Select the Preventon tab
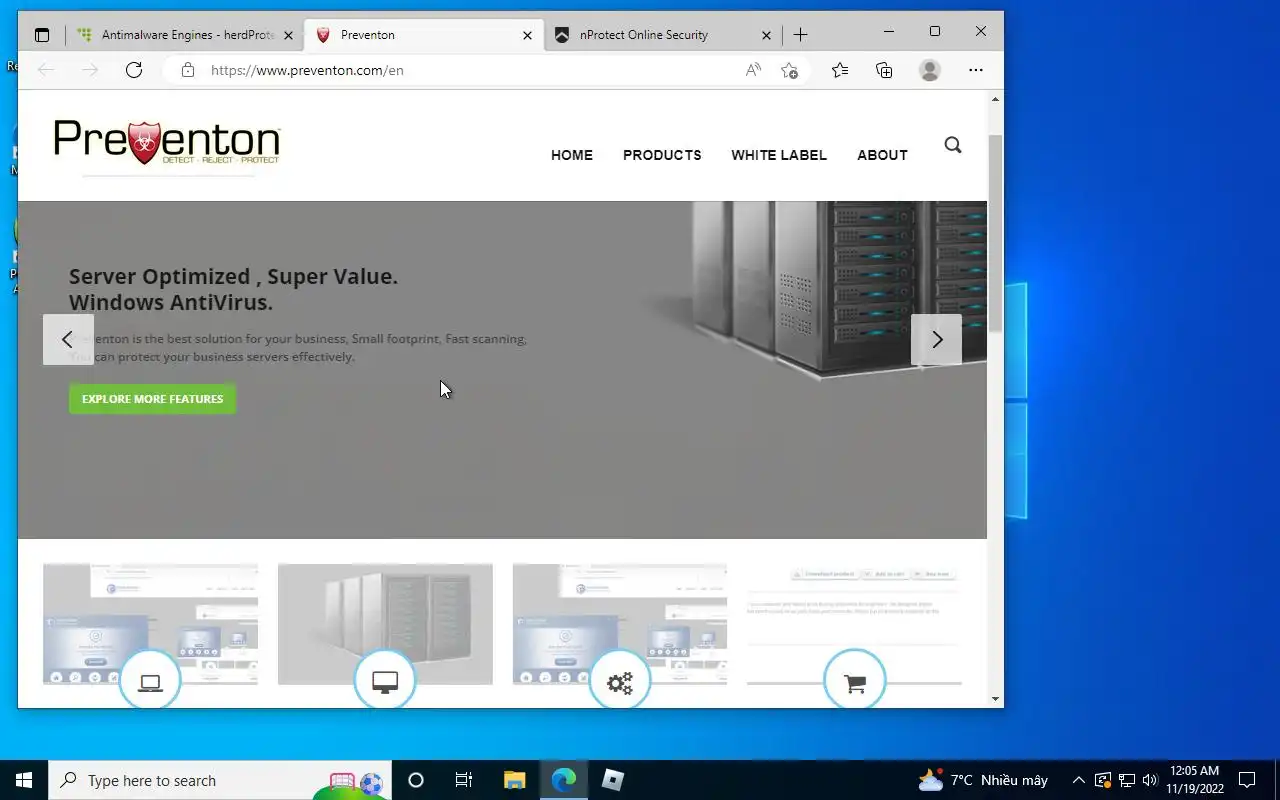The height and width of the screenshot is (800, 1280). 424,35
